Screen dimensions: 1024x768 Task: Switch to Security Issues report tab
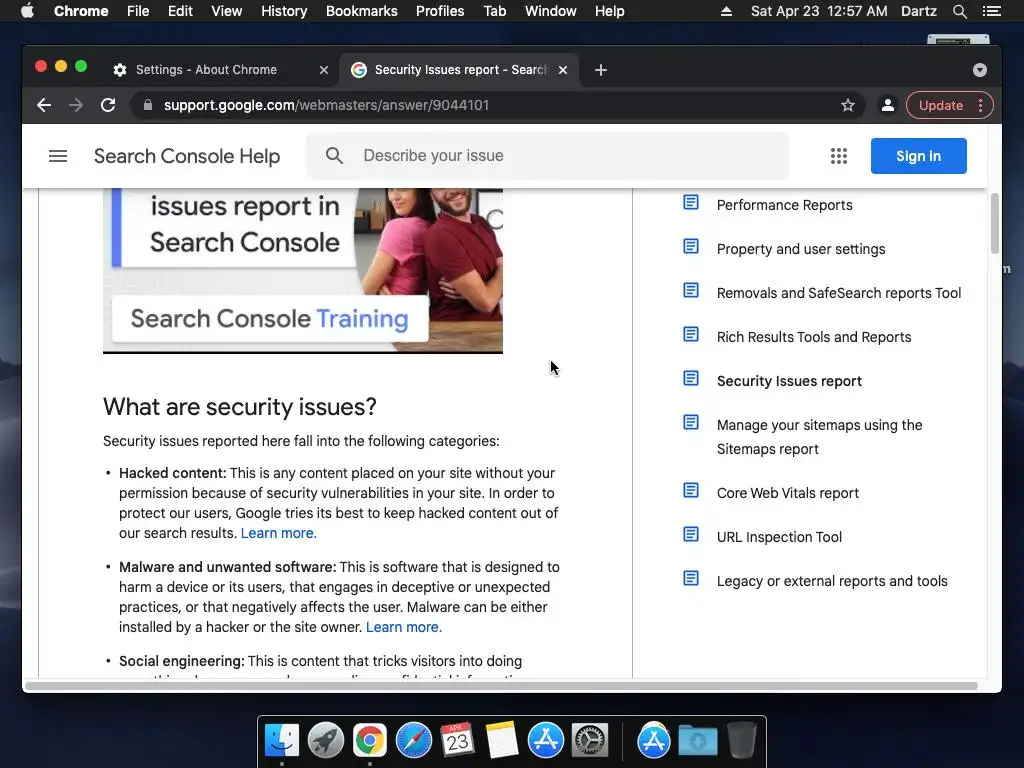coord(460,70)
